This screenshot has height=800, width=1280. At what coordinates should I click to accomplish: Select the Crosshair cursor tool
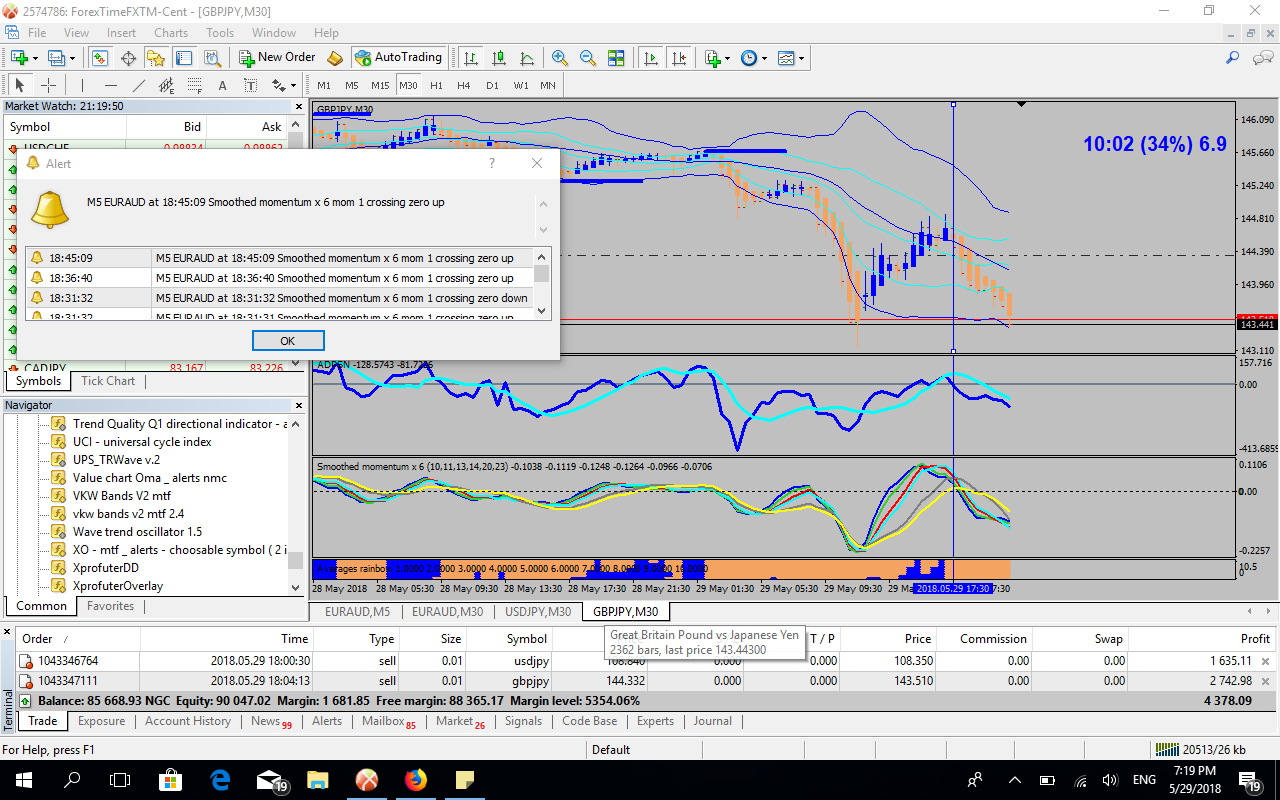[x=47, y=85]
